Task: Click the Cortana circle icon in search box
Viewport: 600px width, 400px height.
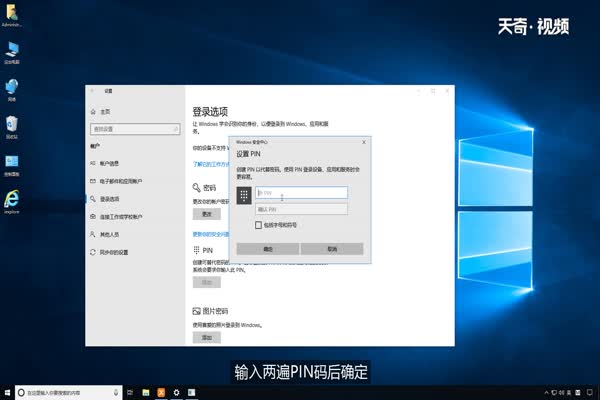Action: click(x=21, y=392)
